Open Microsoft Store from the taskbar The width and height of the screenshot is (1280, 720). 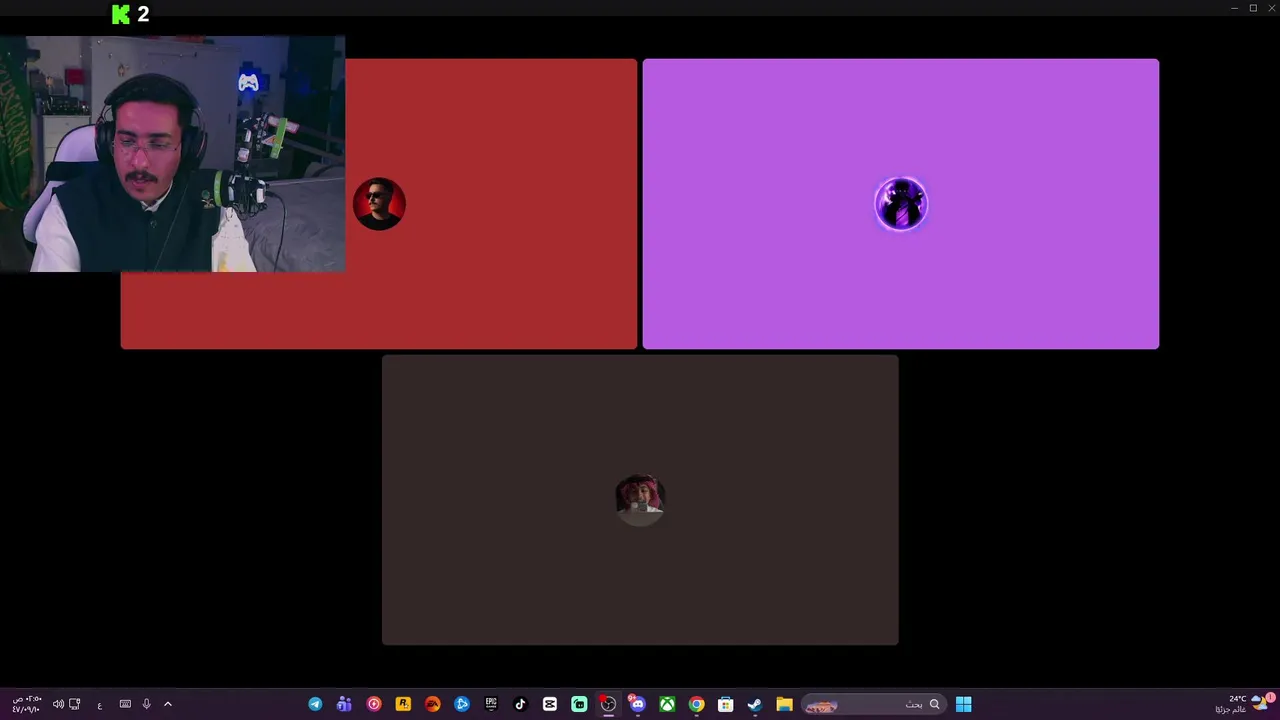[725, 704]
